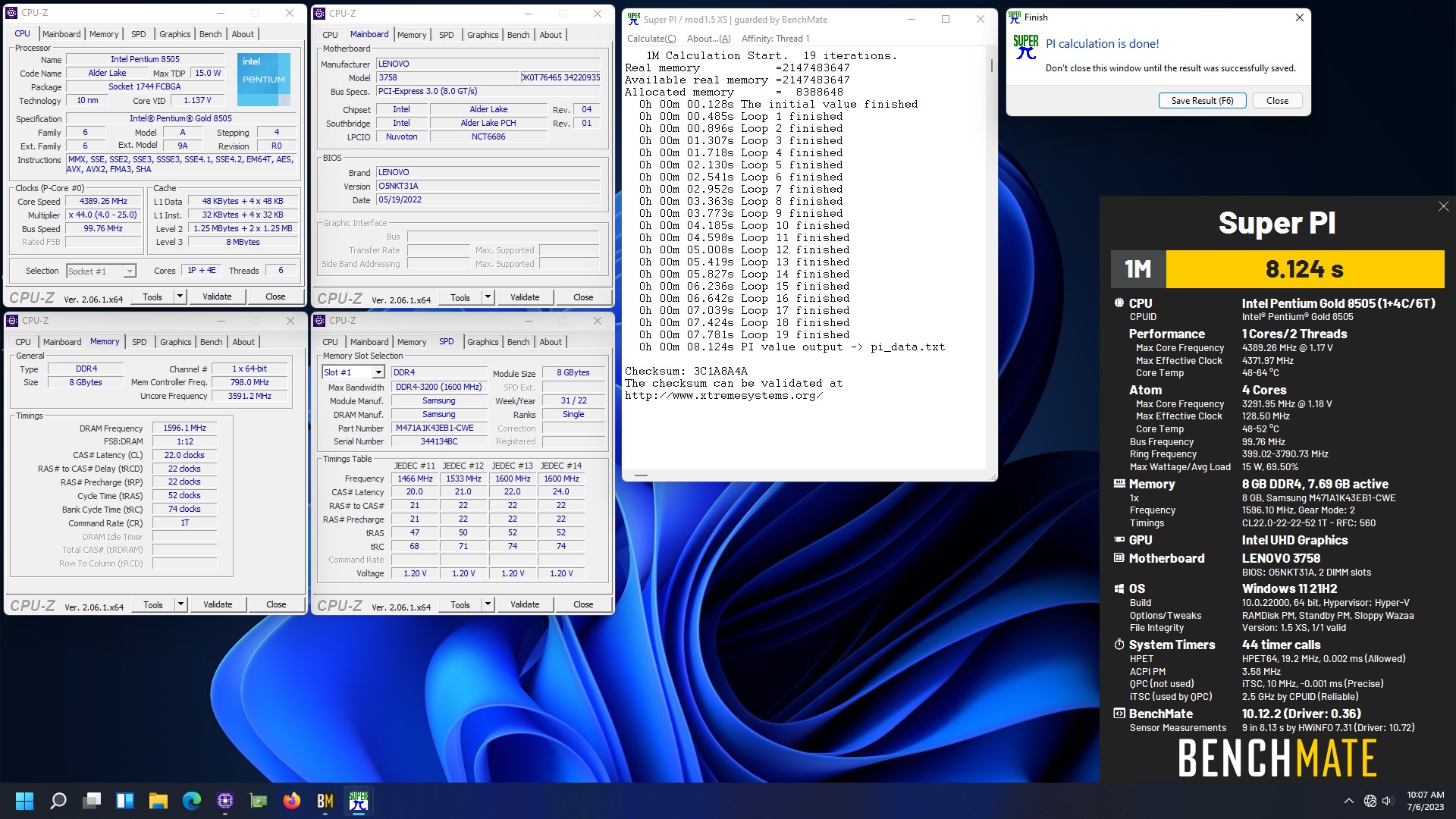The image size is (1456, 819).
Task: Click the green circuit-board taskbar icon
Action: 258,801
